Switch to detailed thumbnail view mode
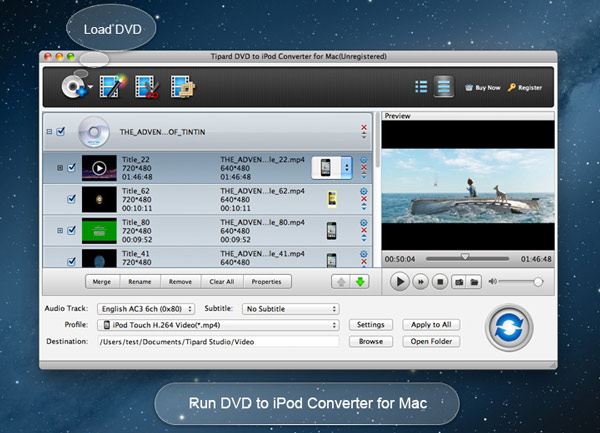The width and height of the screenshot is (600, 433). pyautogui.click(x=443, y=87)
